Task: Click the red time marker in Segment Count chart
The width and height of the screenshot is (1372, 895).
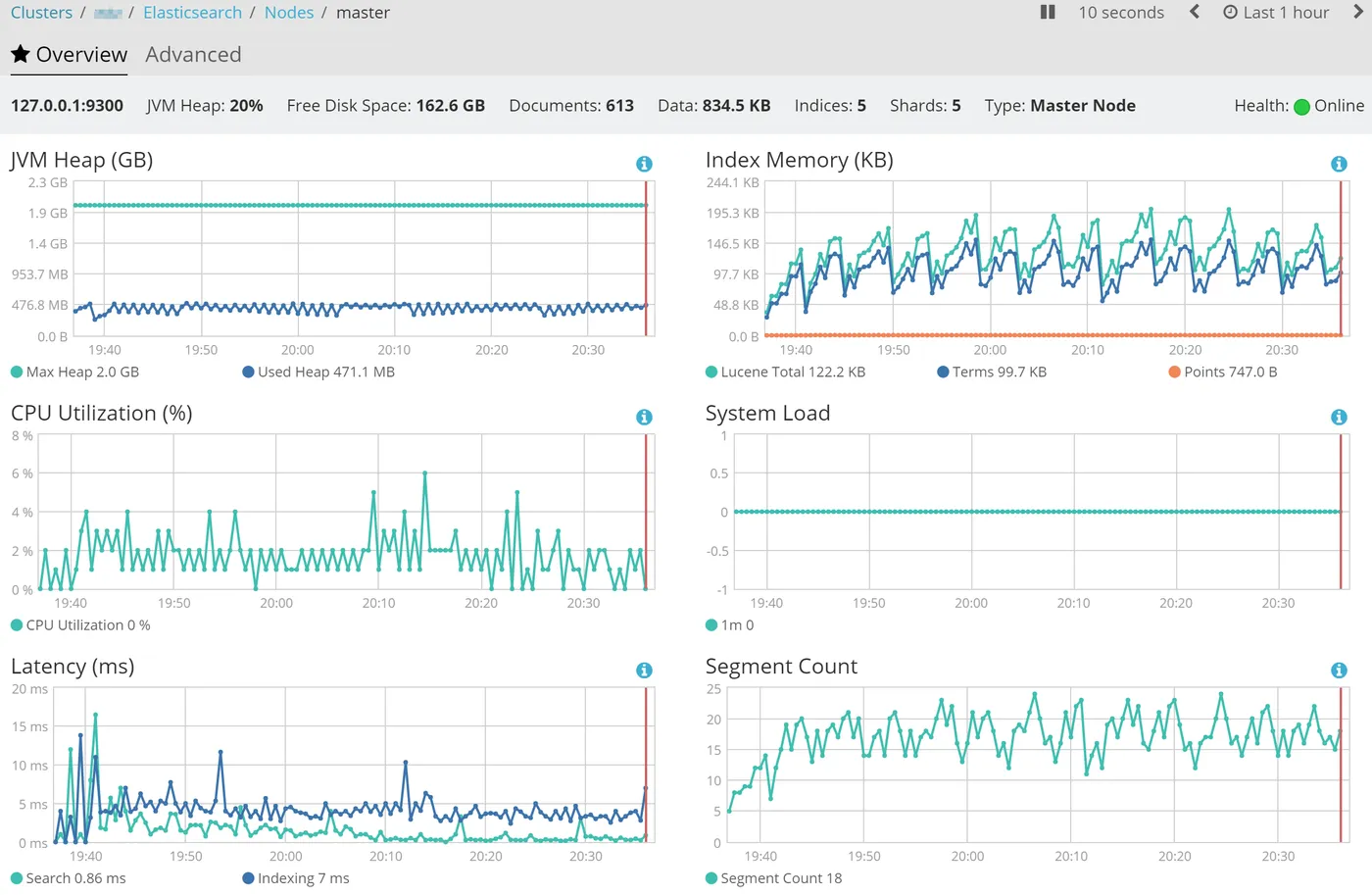Action: tap(1341, 765)
